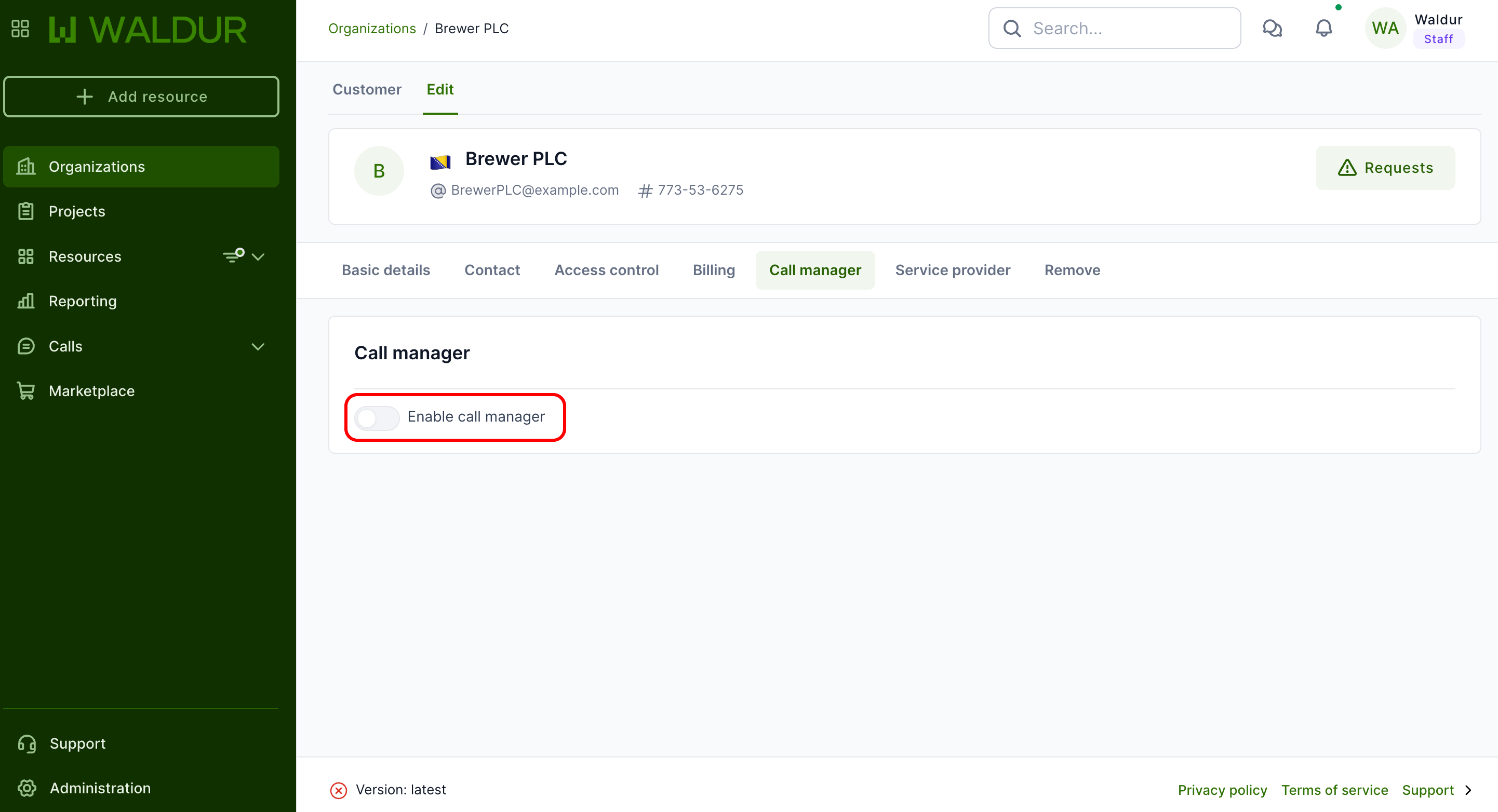This screenshot has height=812, width=1498.
Task: Open Administration via the gear icon
Action: (27, 788)
